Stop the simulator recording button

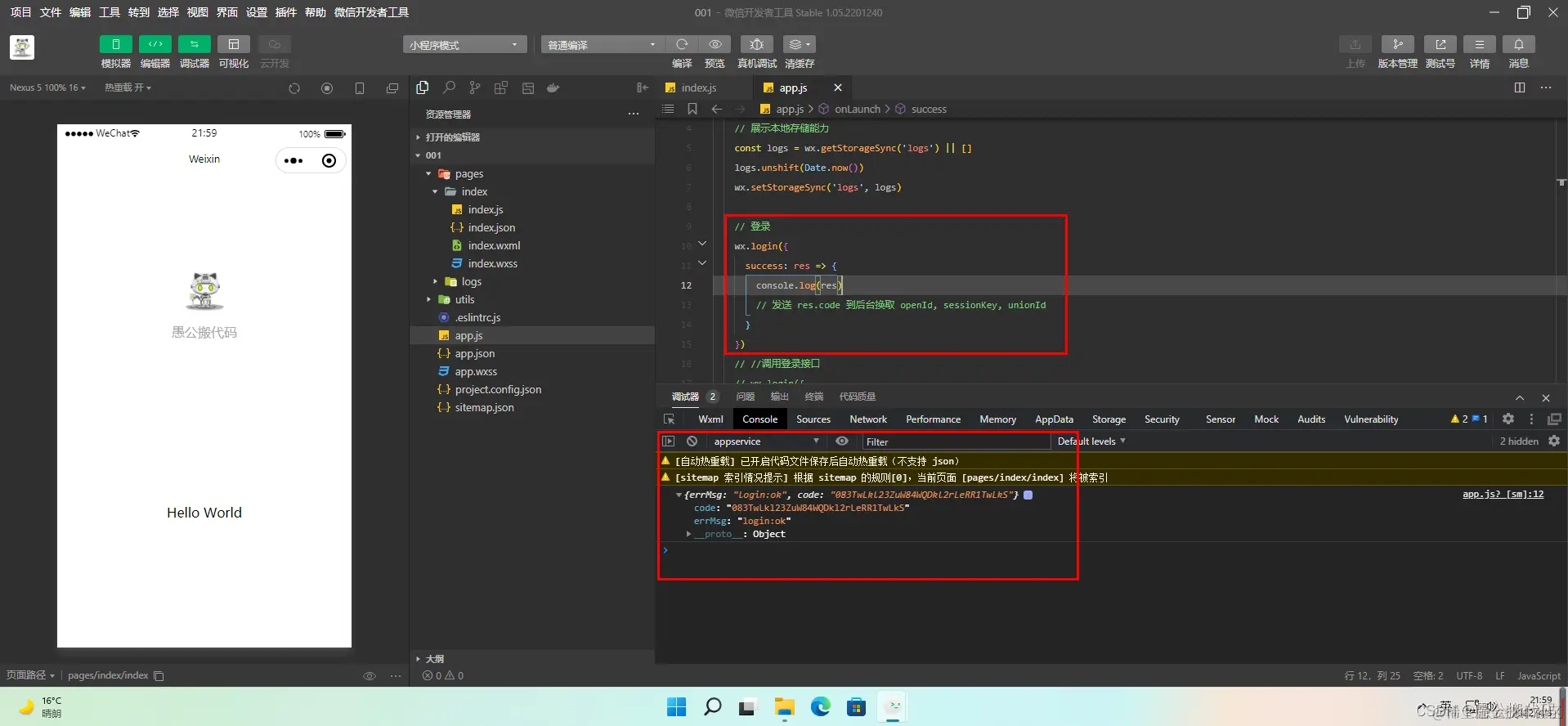point(327,88)
